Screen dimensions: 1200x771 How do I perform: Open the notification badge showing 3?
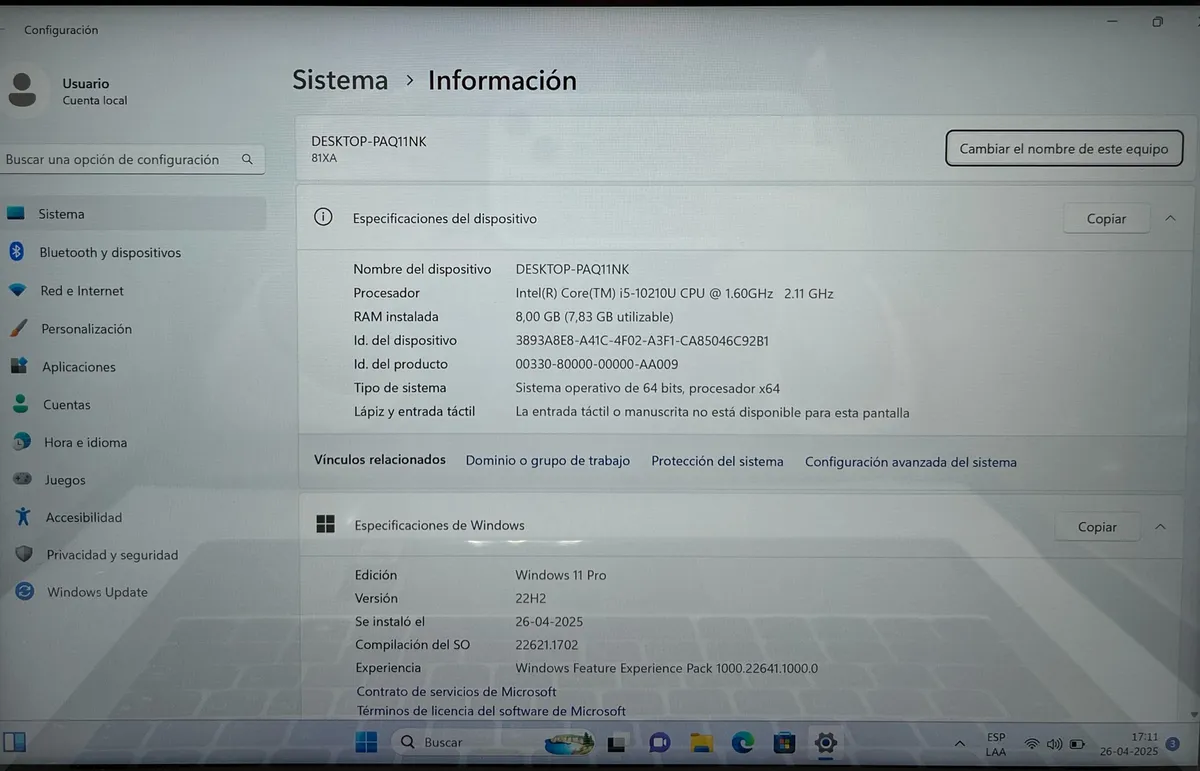tap(1172, 743)
